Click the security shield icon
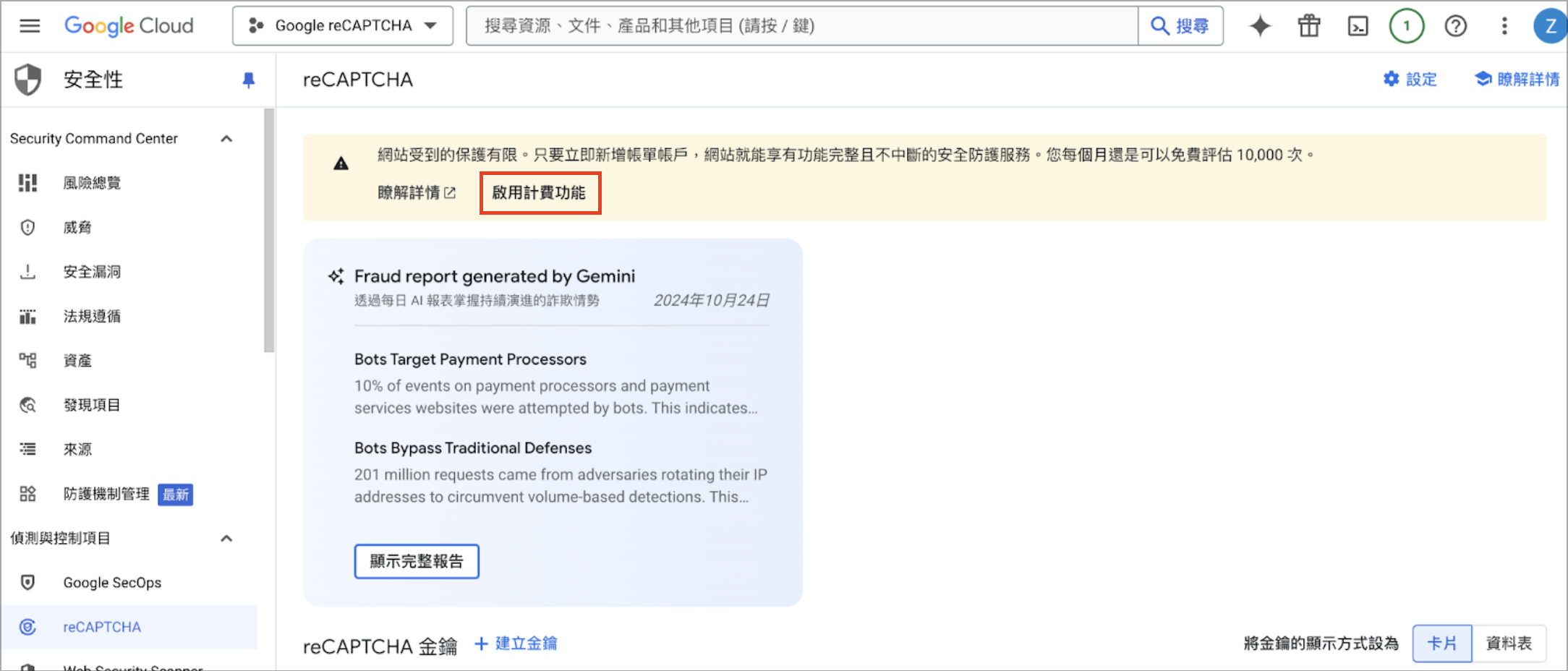Screen dimensions: 1568x671 (28, 79)
